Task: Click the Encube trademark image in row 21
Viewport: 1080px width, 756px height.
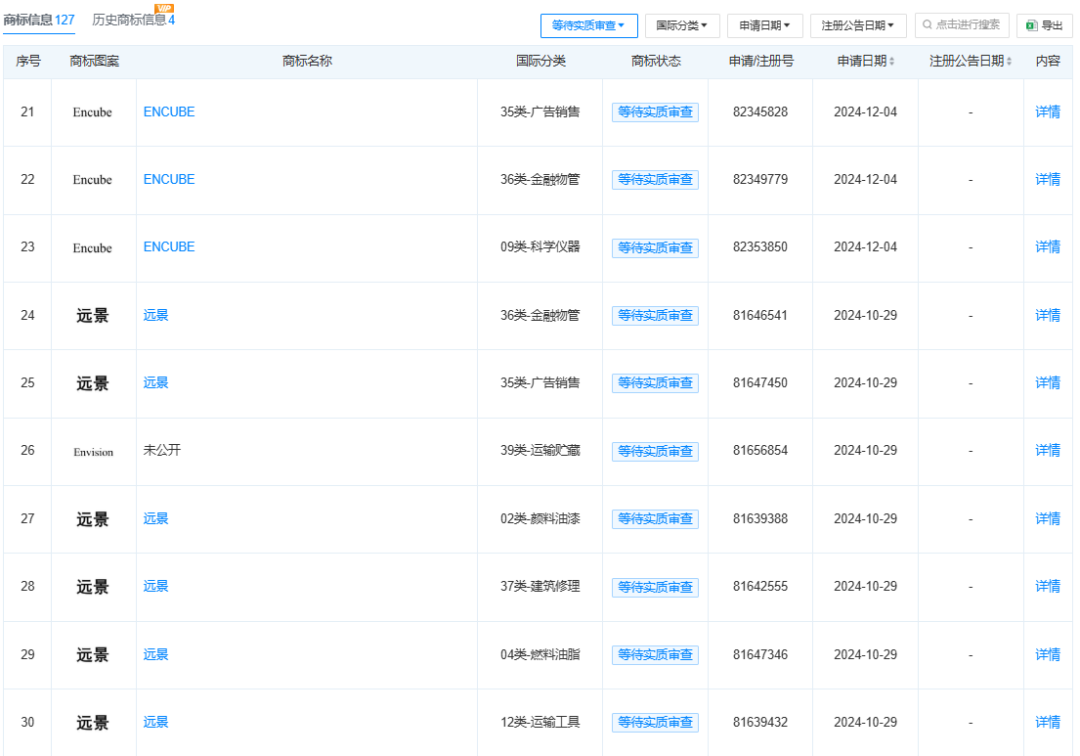Action: pos(92,113)
